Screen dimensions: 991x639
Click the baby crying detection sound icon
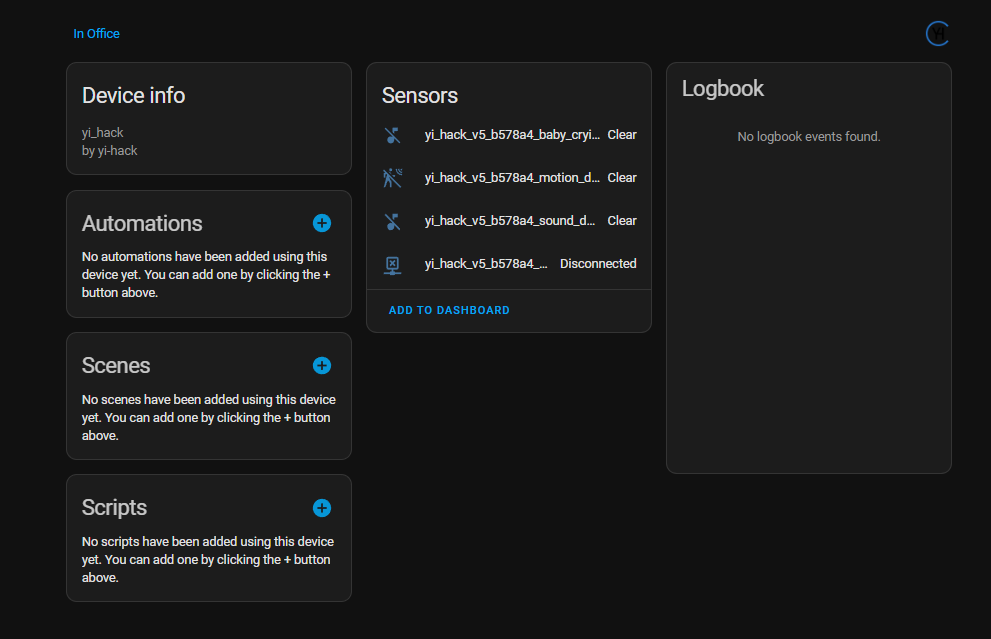click(x=392, y=134)
